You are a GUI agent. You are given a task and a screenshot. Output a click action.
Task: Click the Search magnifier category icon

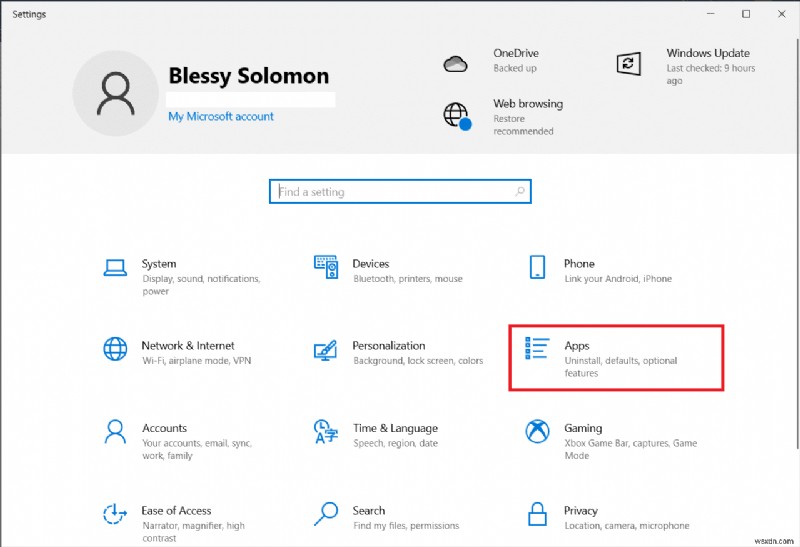point(326,513)
